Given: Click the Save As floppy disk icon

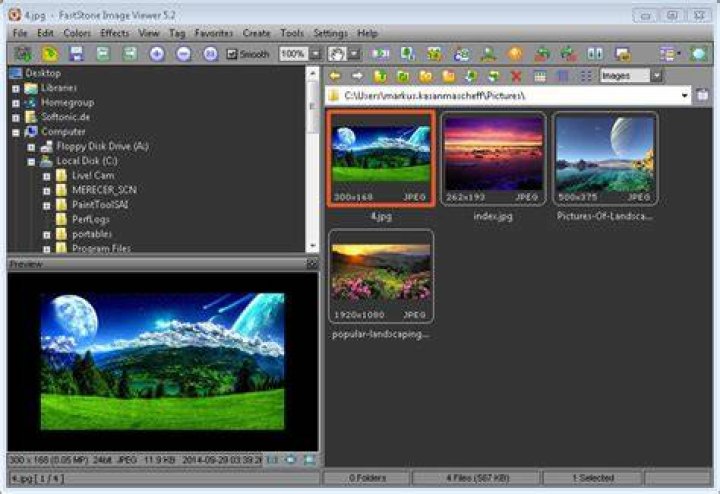Looking at the screenshot, I should click(x=76, y=54).
